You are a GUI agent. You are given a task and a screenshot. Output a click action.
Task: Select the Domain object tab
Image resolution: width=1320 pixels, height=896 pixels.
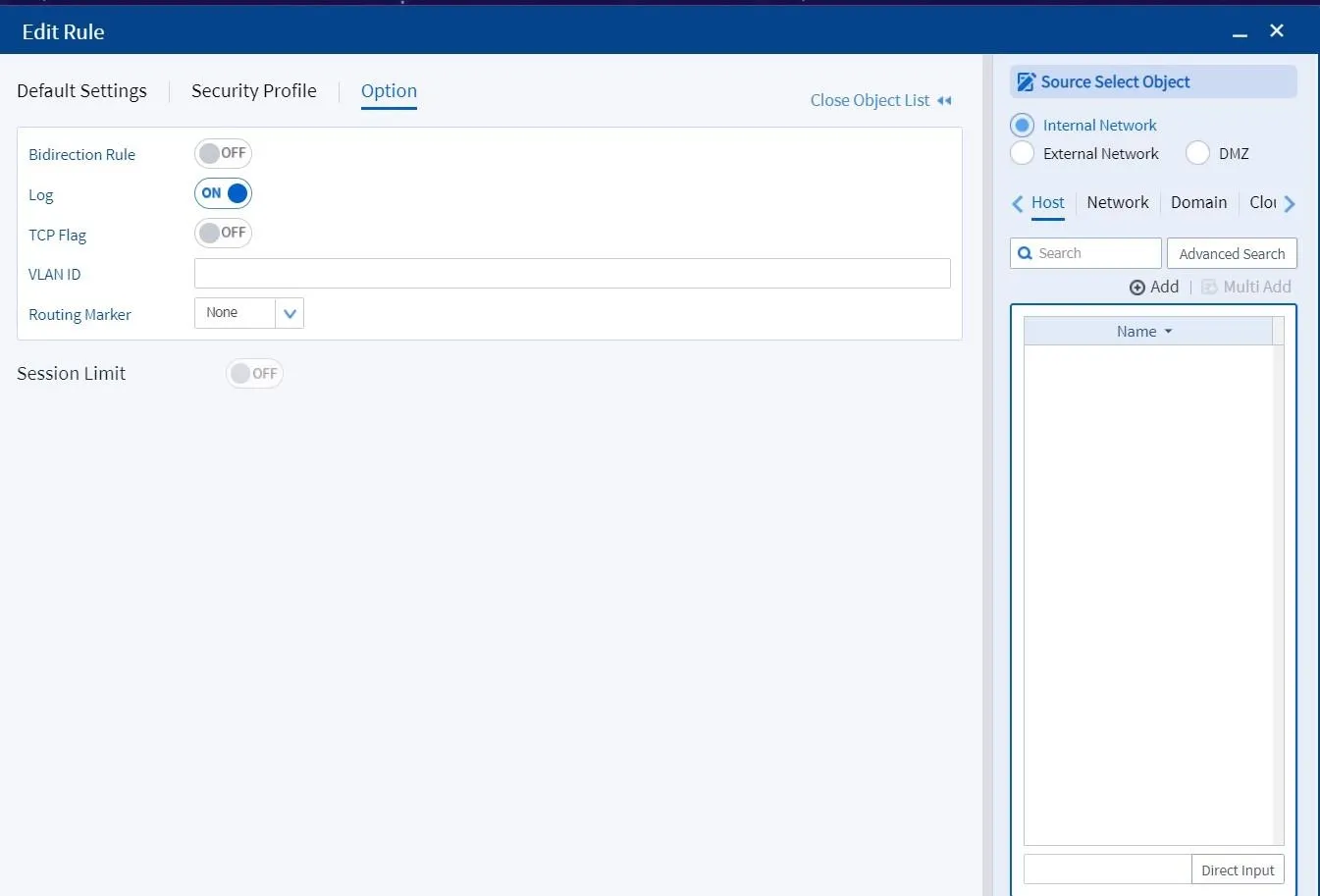click(x=1198, y=203)
